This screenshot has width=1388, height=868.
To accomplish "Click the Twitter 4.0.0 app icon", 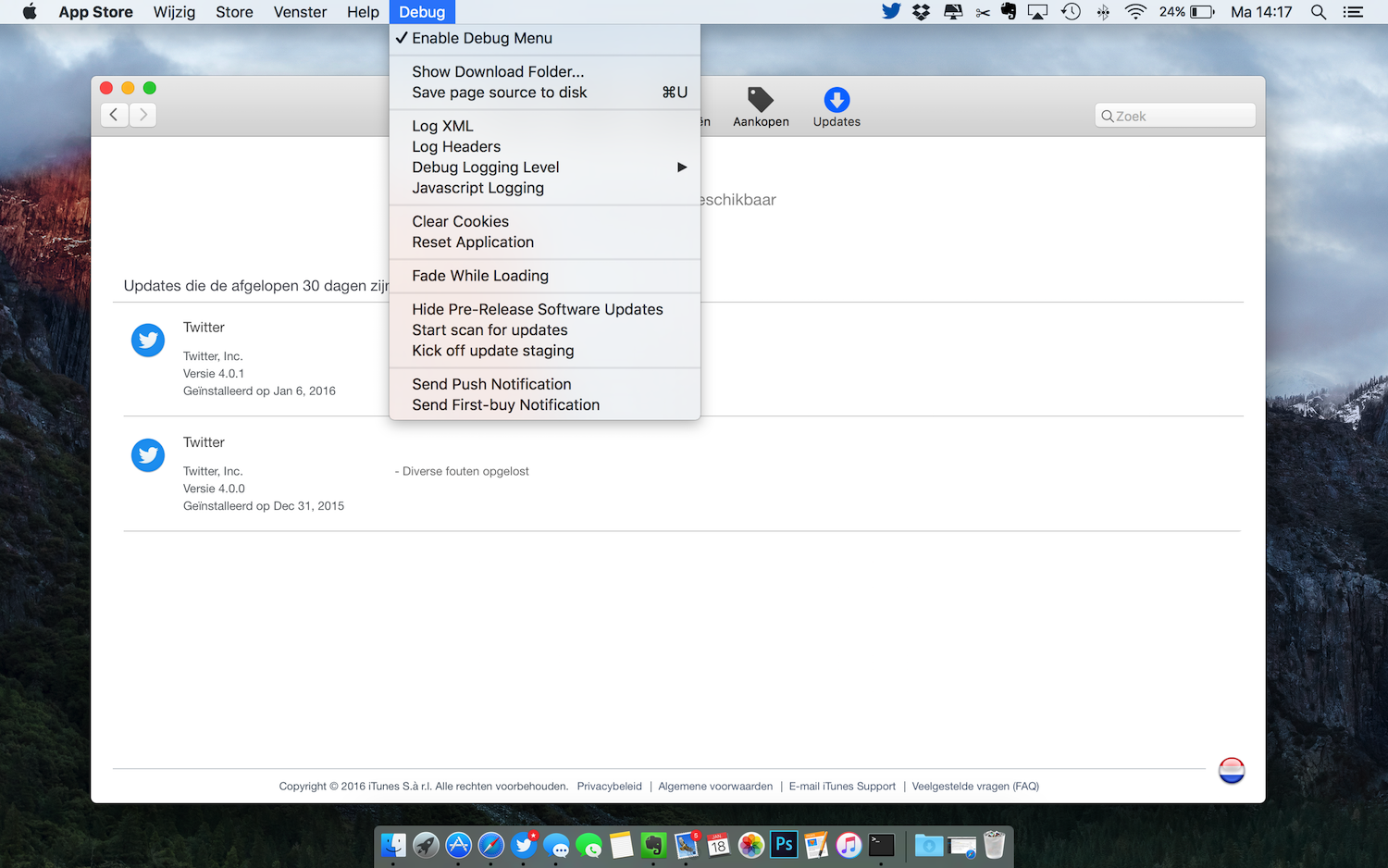I will [148, 455].
